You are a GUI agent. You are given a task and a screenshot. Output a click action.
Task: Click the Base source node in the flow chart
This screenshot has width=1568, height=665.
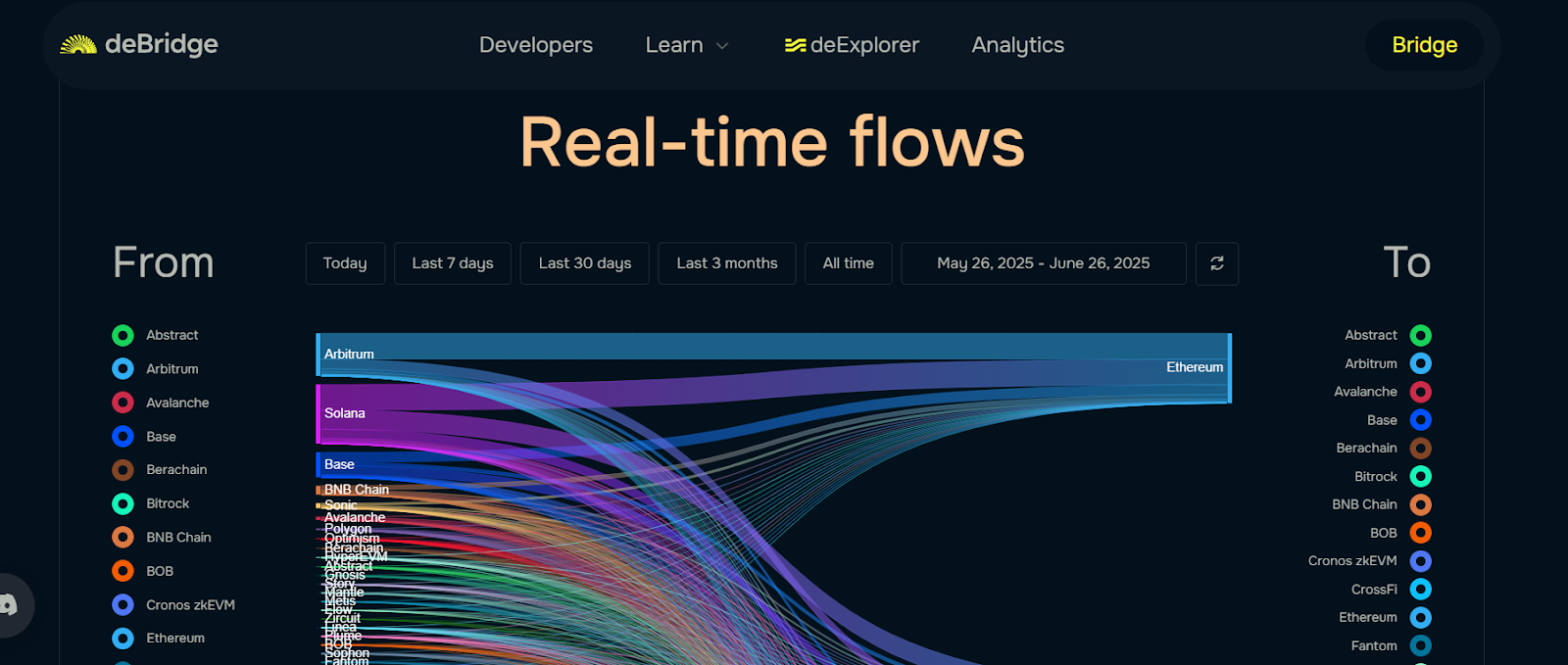(318, 464)
